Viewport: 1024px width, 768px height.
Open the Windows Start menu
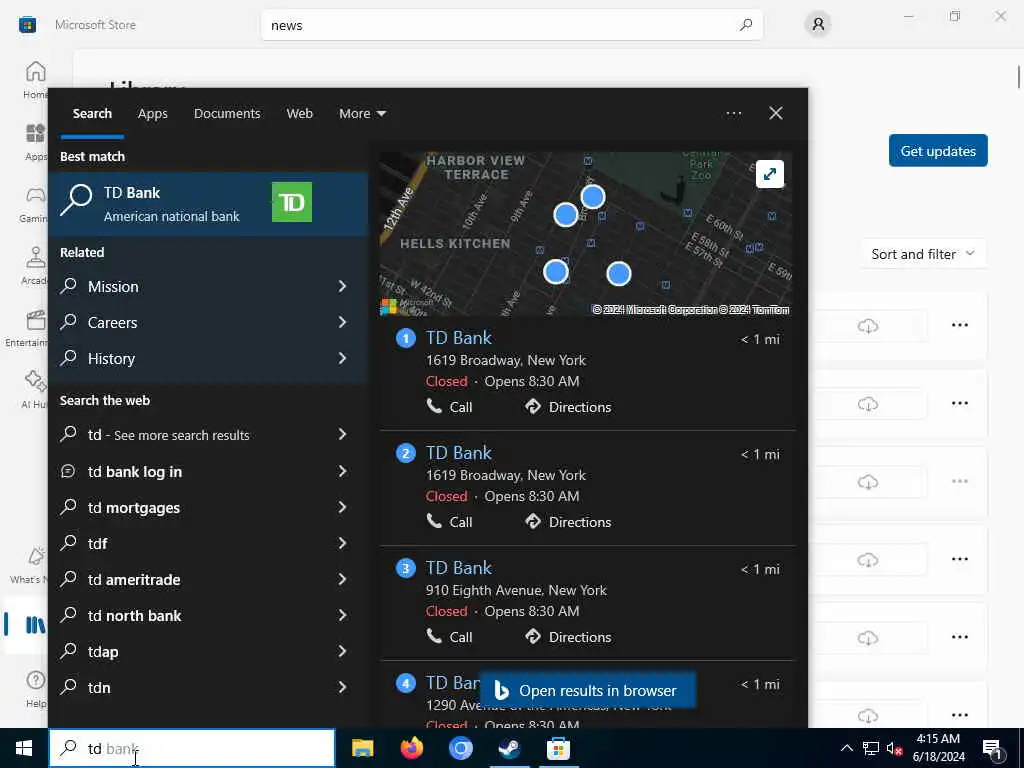[24, 748]
